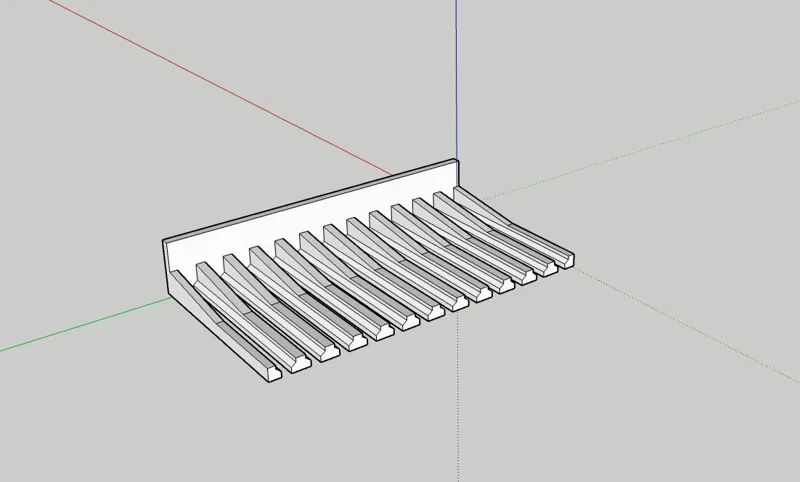Select the leftmost sloped rail of the rack

pos(224,327)
